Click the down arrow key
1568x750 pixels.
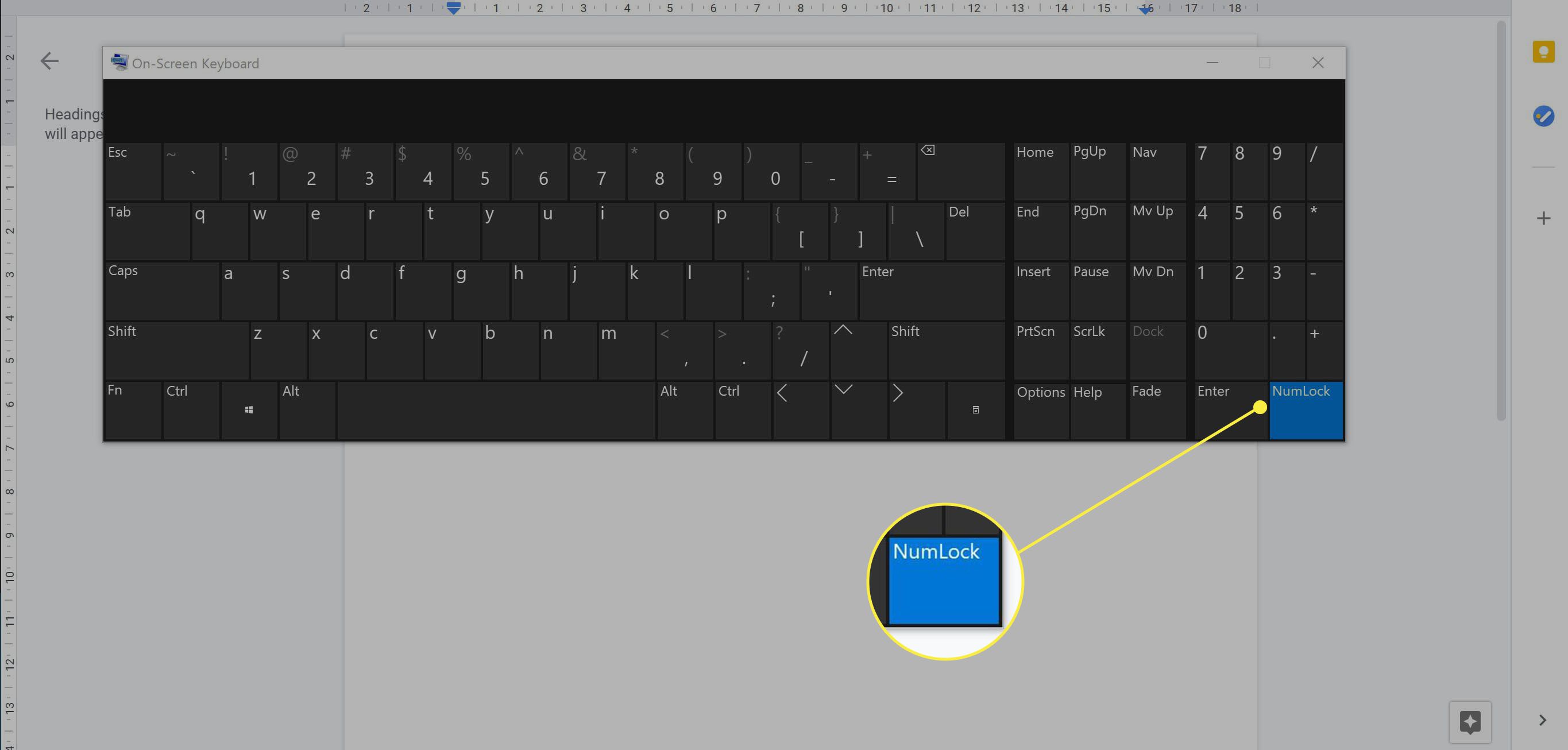tap(858, 410)
